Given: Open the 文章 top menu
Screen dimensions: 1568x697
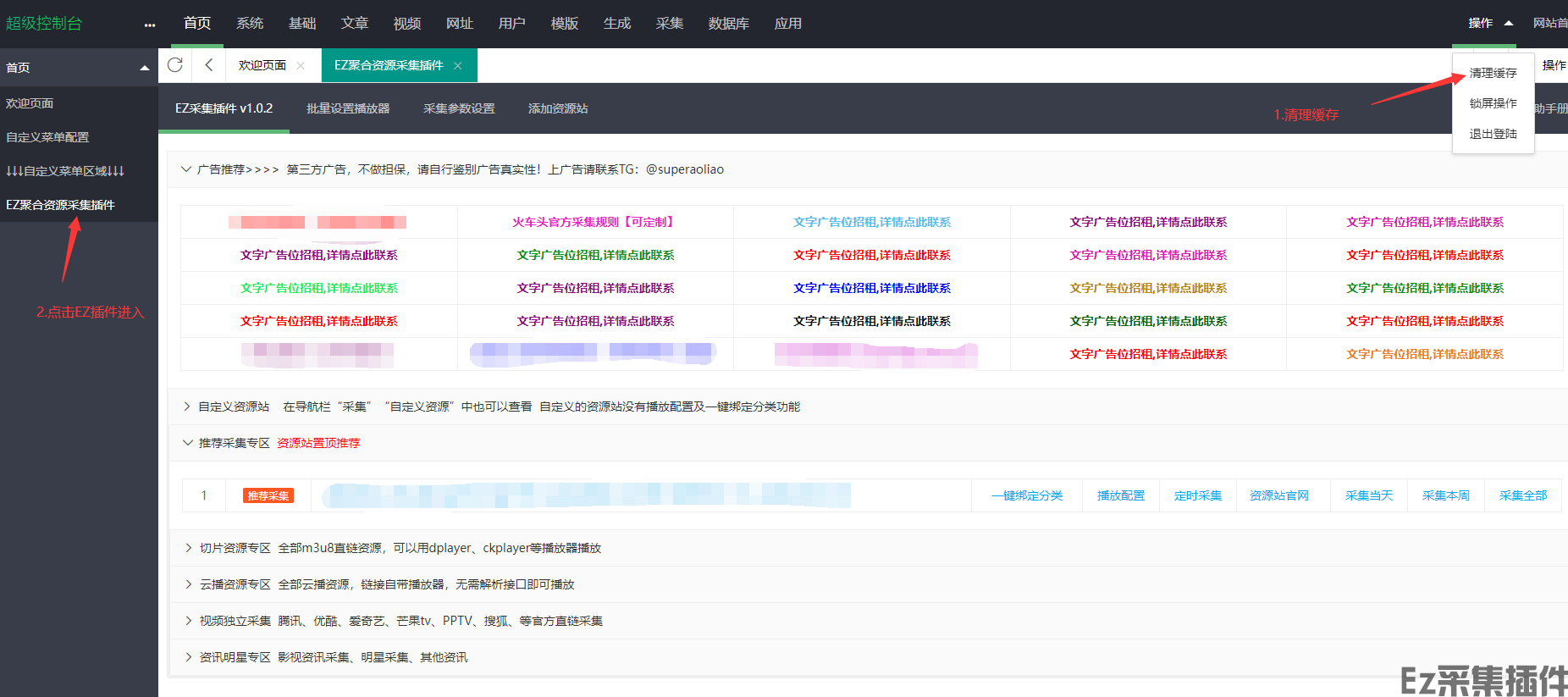Looking at the screenshot, I should [x=355, y=24].
